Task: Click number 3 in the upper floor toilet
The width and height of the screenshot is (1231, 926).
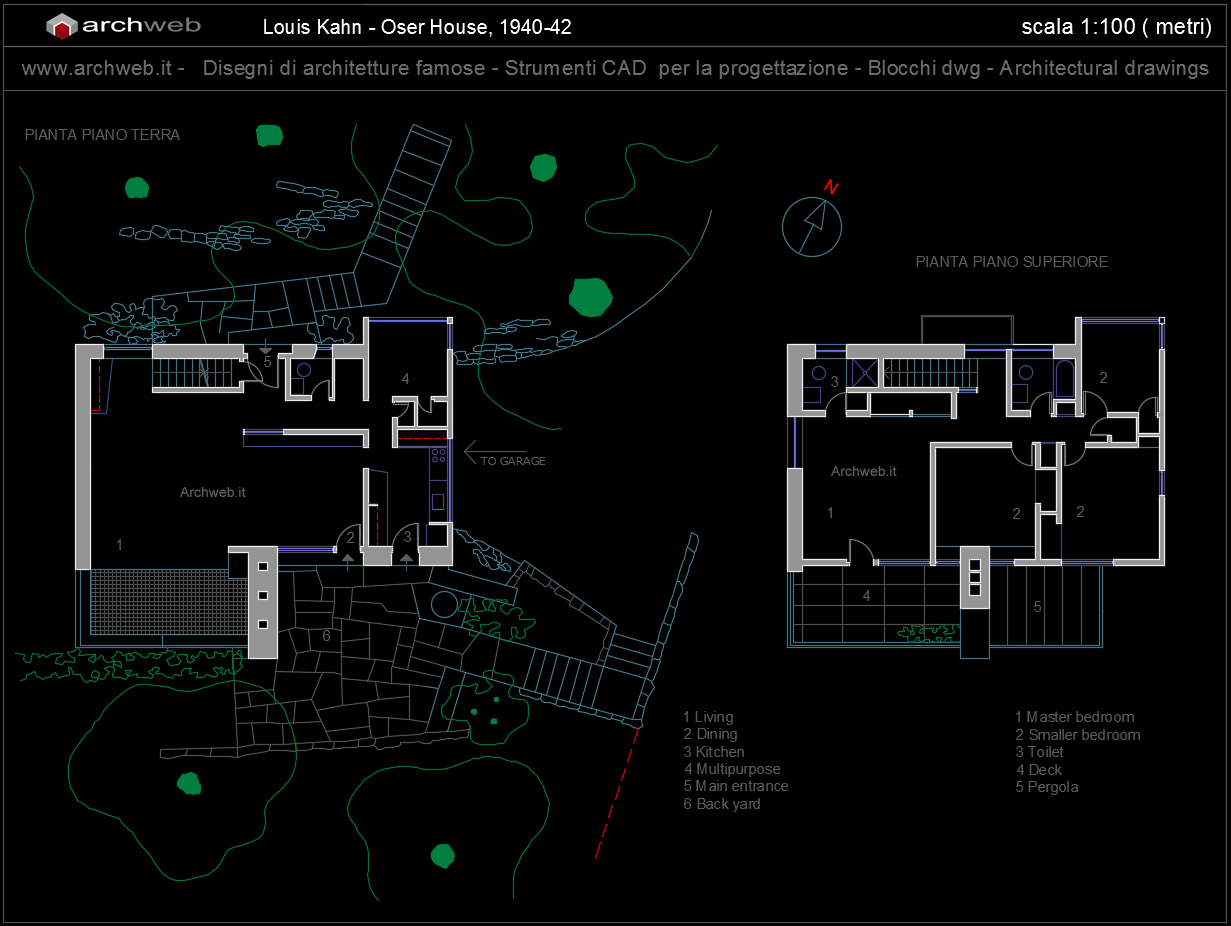Action: point(834,381)
